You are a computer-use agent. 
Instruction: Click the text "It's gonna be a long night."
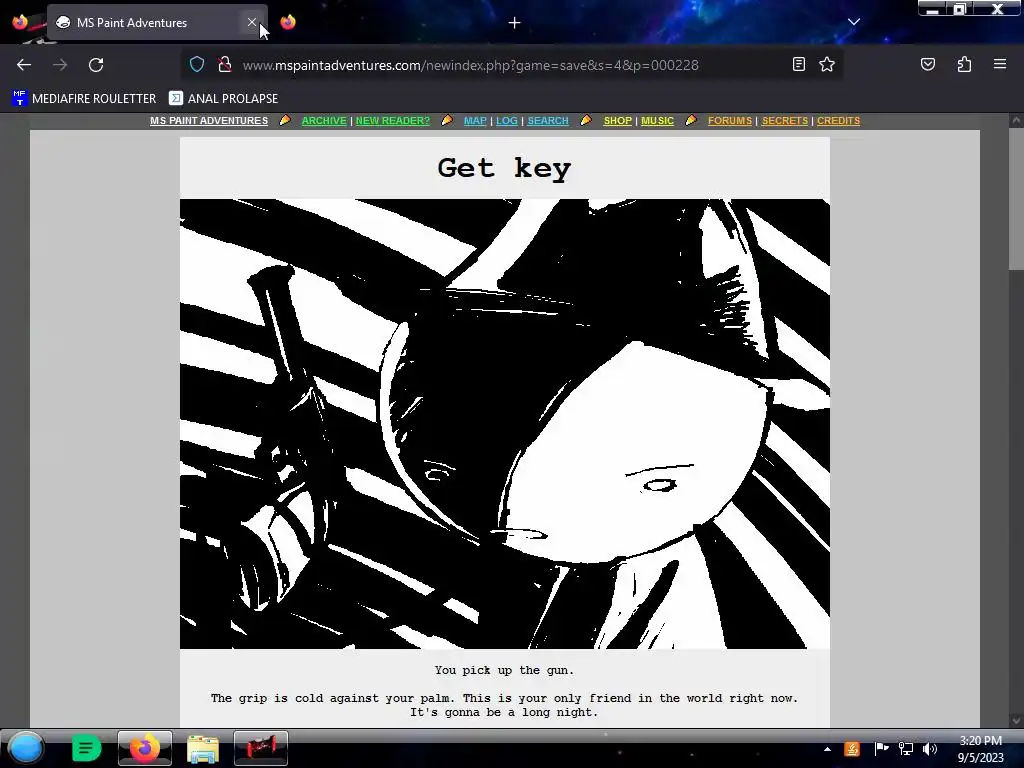[x=504, y=712]
